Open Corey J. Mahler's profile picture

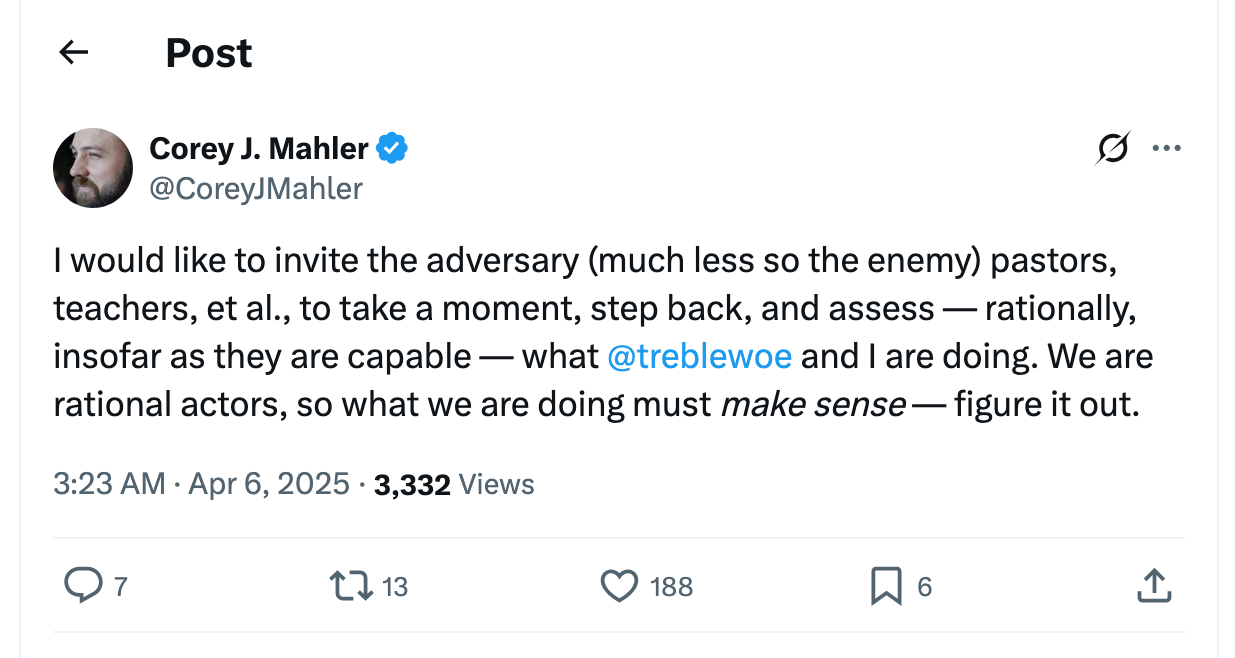point(93,168)
